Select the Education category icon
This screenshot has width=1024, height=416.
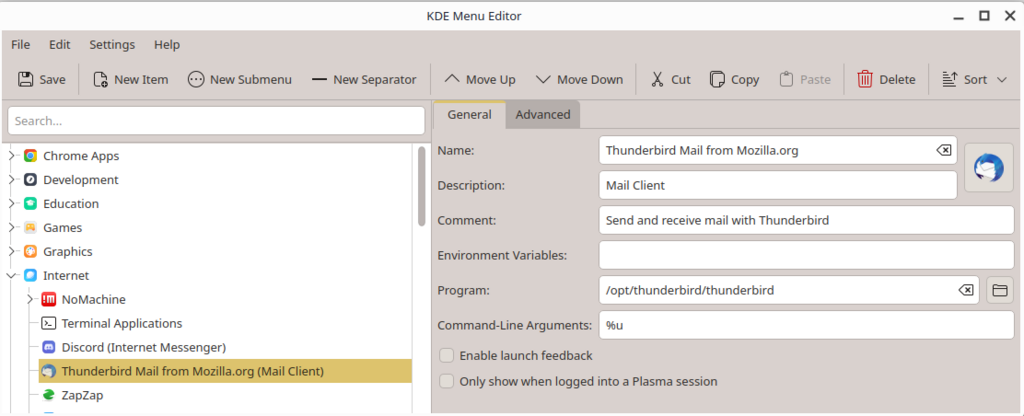tap(30, 204)
